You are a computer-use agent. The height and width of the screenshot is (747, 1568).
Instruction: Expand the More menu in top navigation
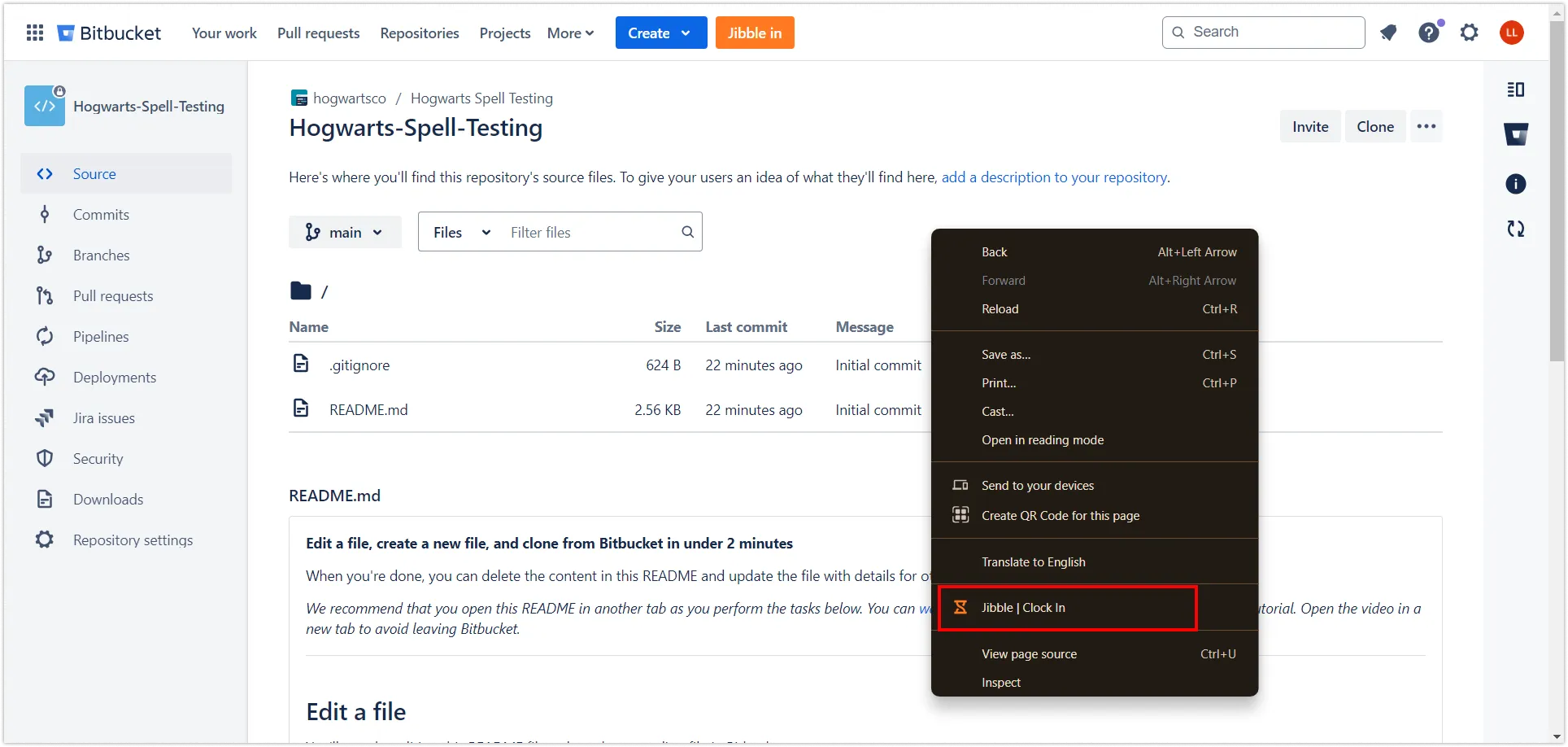(x=570, y=33)
